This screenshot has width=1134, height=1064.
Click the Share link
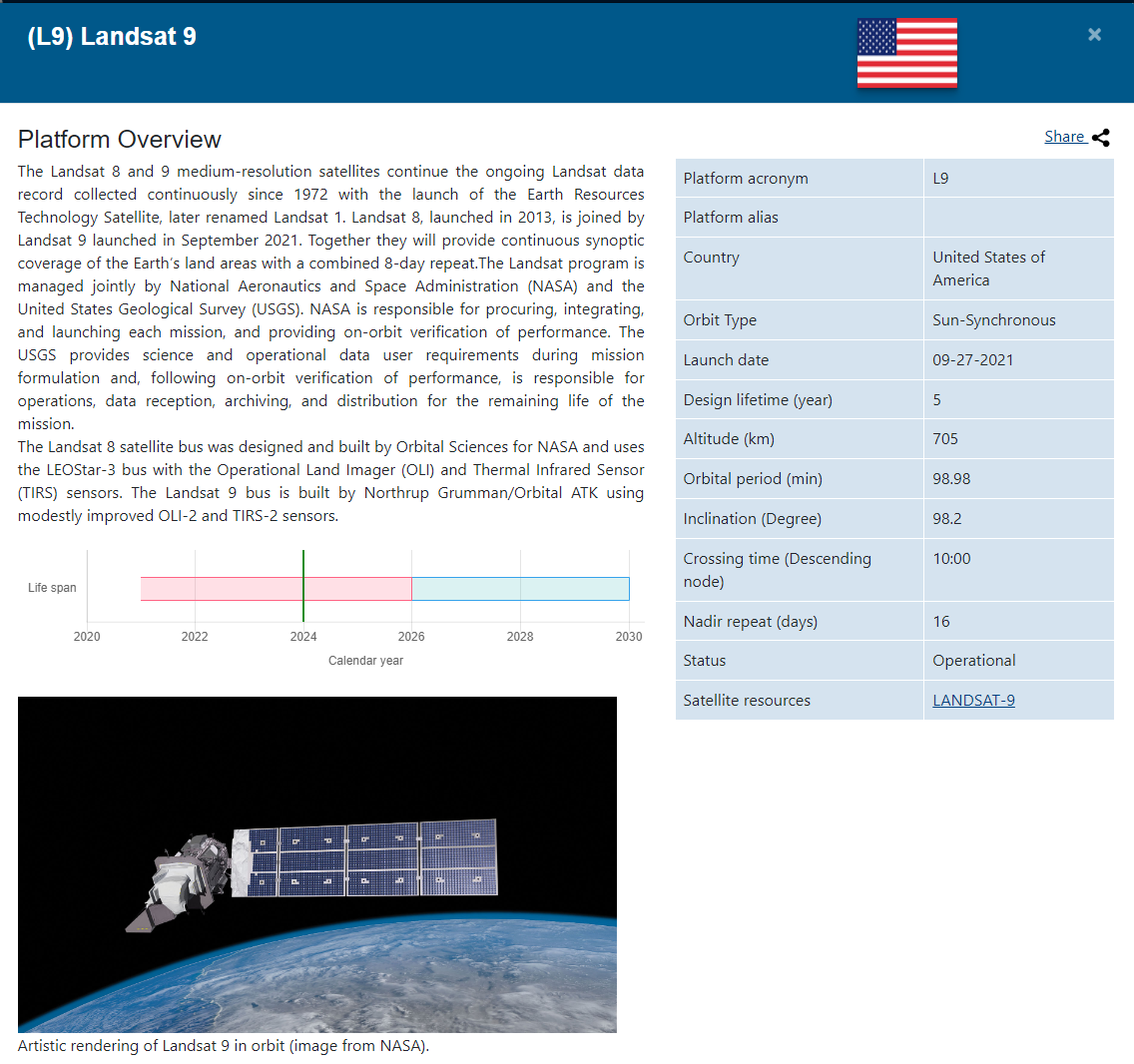coord(1064,136)
